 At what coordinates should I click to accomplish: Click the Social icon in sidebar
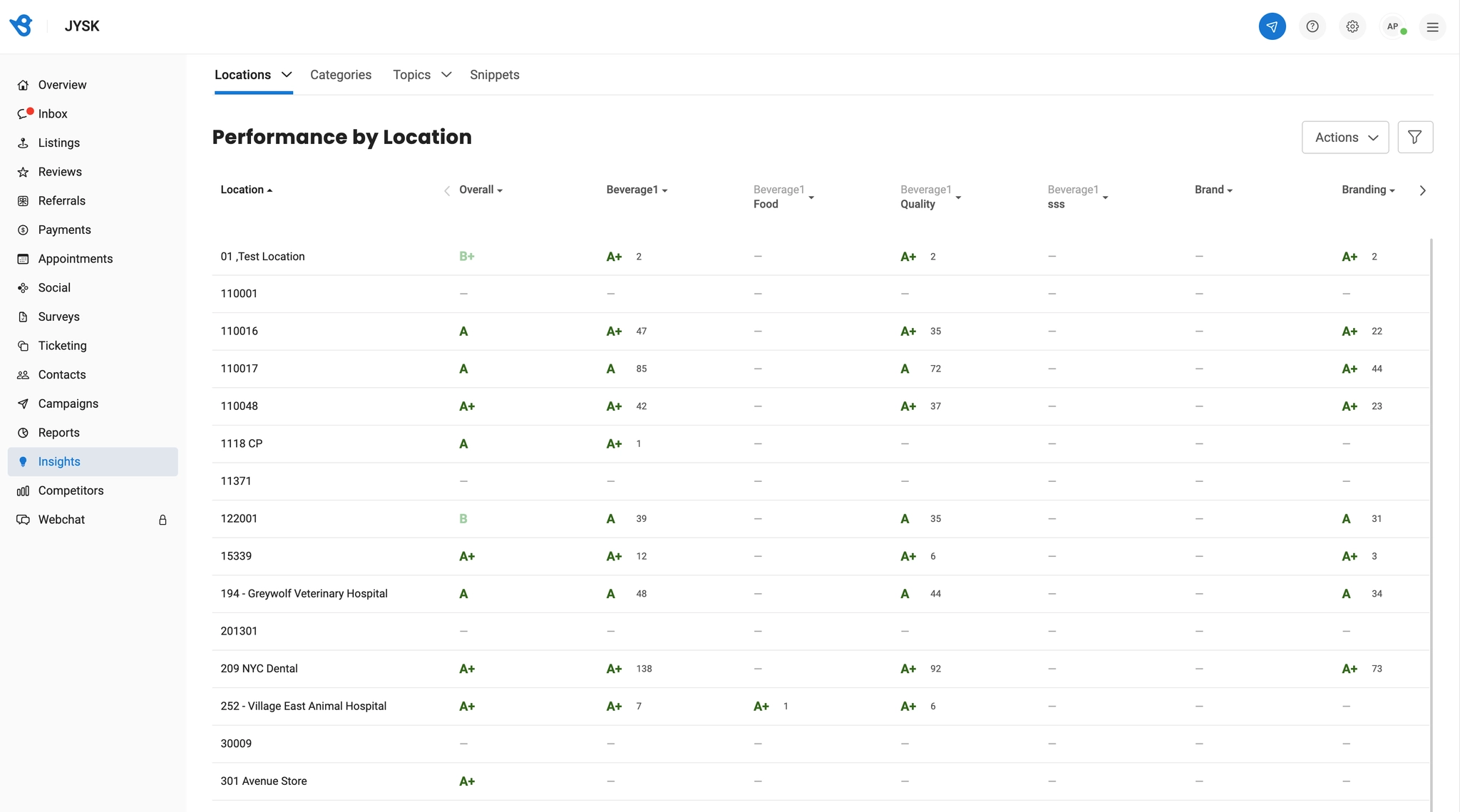pyautogui.click(x=23, y=288)
